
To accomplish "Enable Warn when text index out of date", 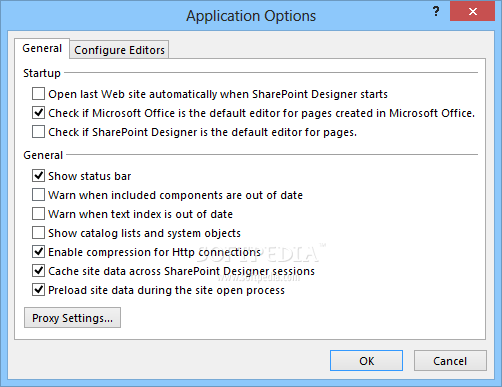I will (38, 214).
